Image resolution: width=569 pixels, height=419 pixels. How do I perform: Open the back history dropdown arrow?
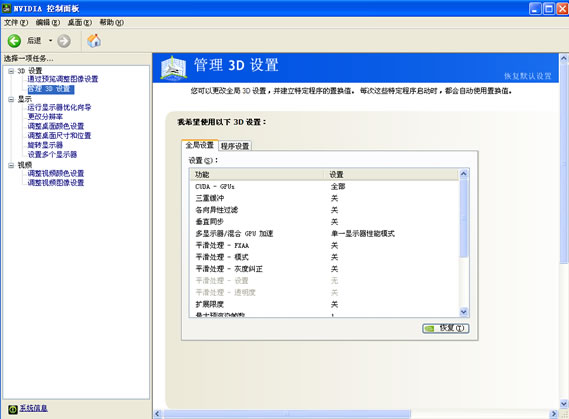click(50, 41)
